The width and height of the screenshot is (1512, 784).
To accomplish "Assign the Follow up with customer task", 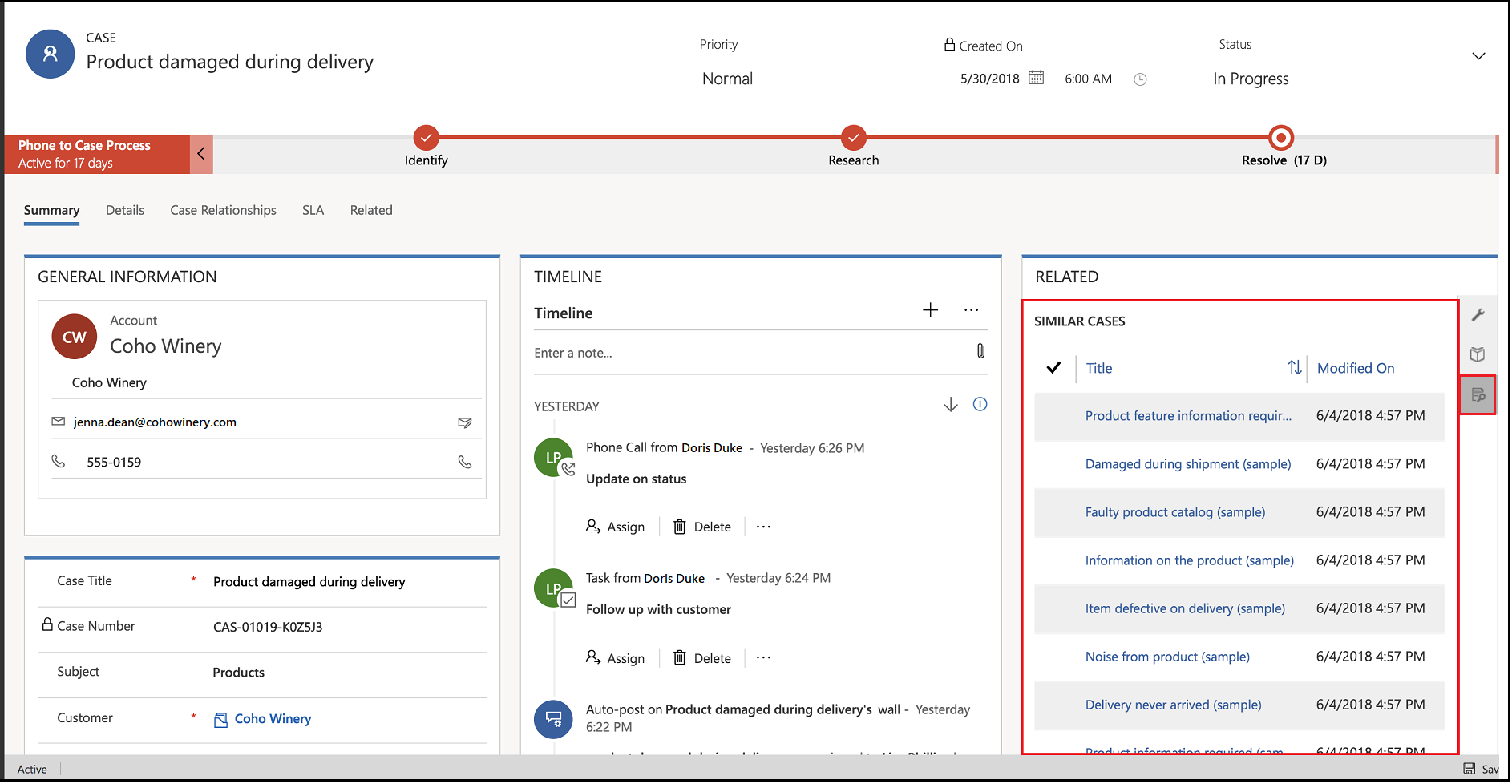I will [615, 658].
